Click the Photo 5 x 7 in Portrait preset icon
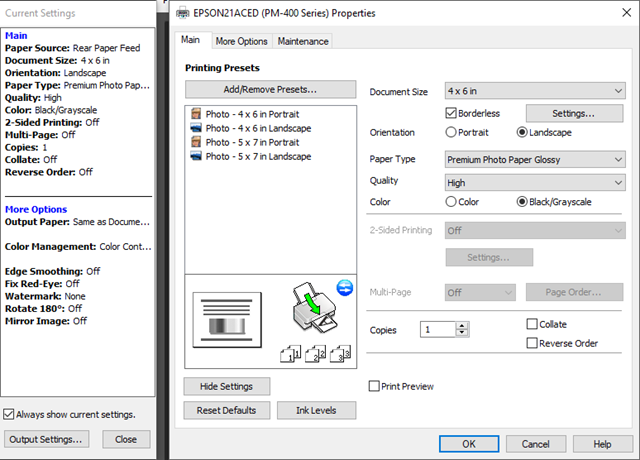This screenshot has width=640, height=460. (196, 142)
